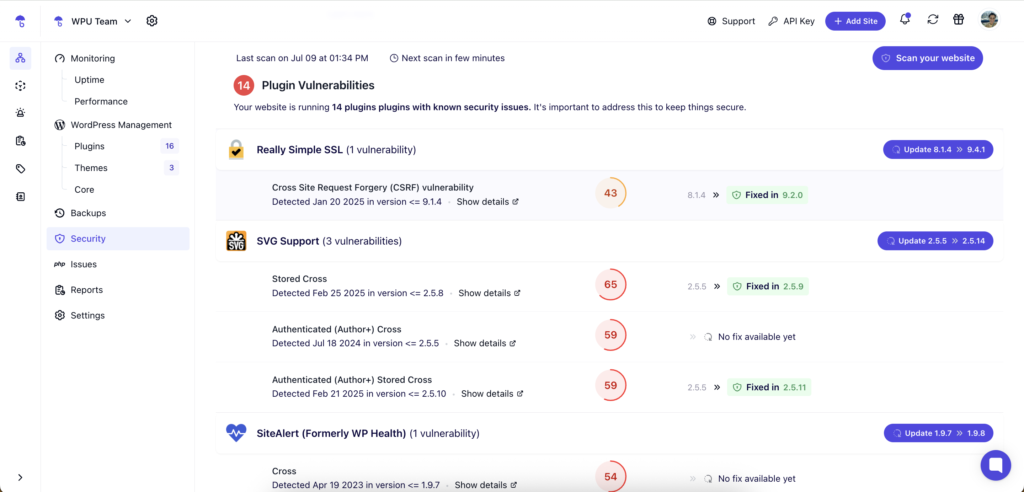Click the score 65 circle gauge

[611, 285]
